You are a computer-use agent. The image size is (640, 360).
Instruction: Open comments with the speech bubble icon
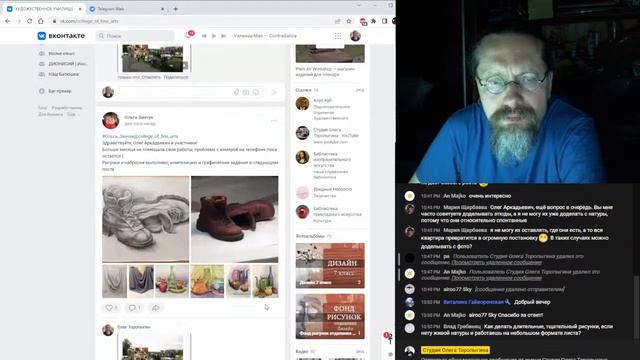point(134,308)
